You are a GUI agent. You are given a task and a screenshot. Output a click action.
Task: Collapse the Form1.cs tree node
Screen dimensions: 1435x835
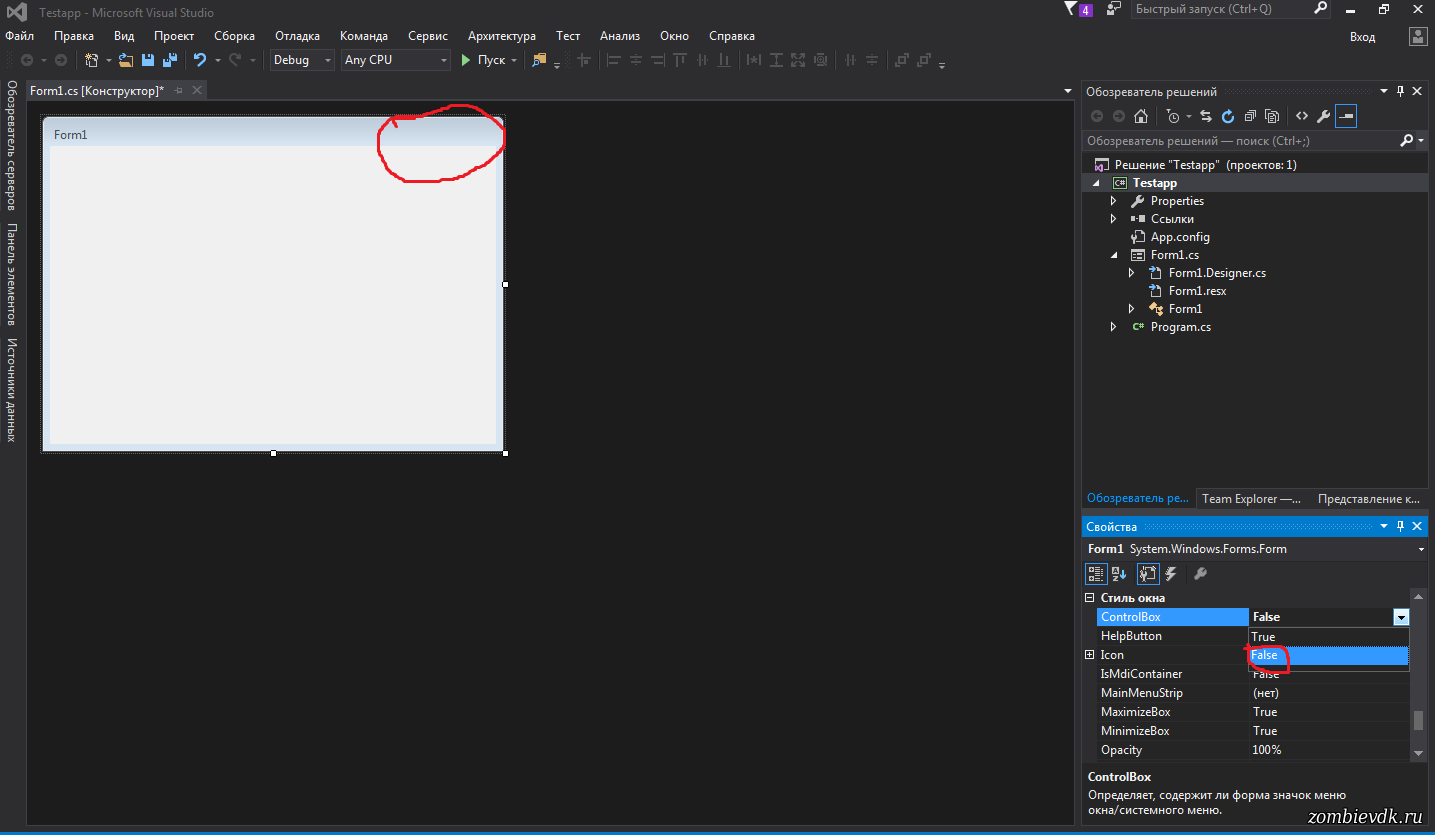click(1113, 255)
